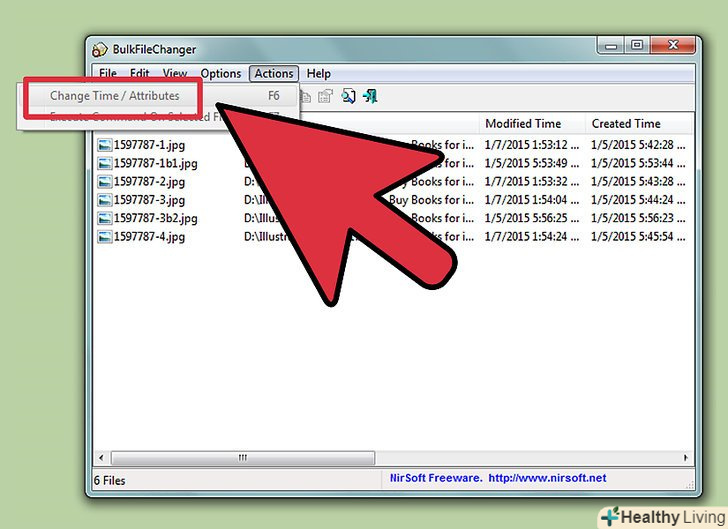
Task: Click the image icon of 1597787-4.jpg
Action: click(x=104, y=237)
